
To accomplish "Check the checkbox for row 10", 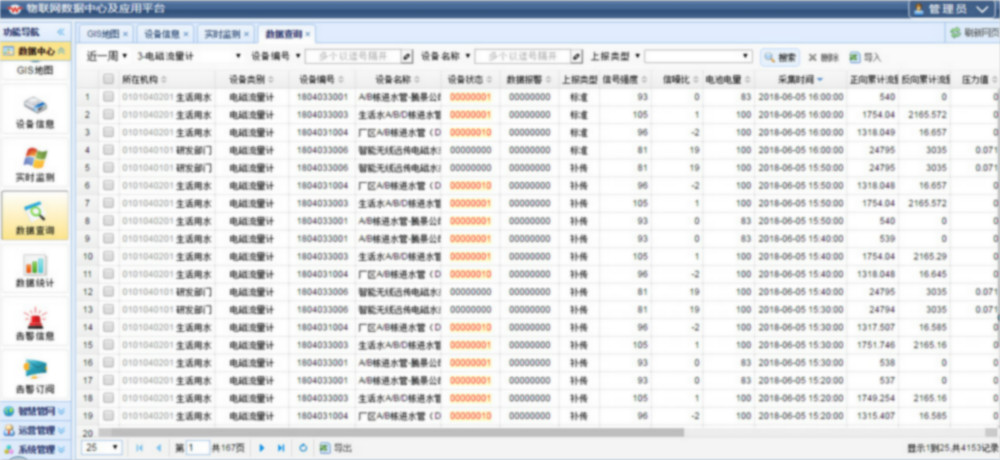I will 108,256.
